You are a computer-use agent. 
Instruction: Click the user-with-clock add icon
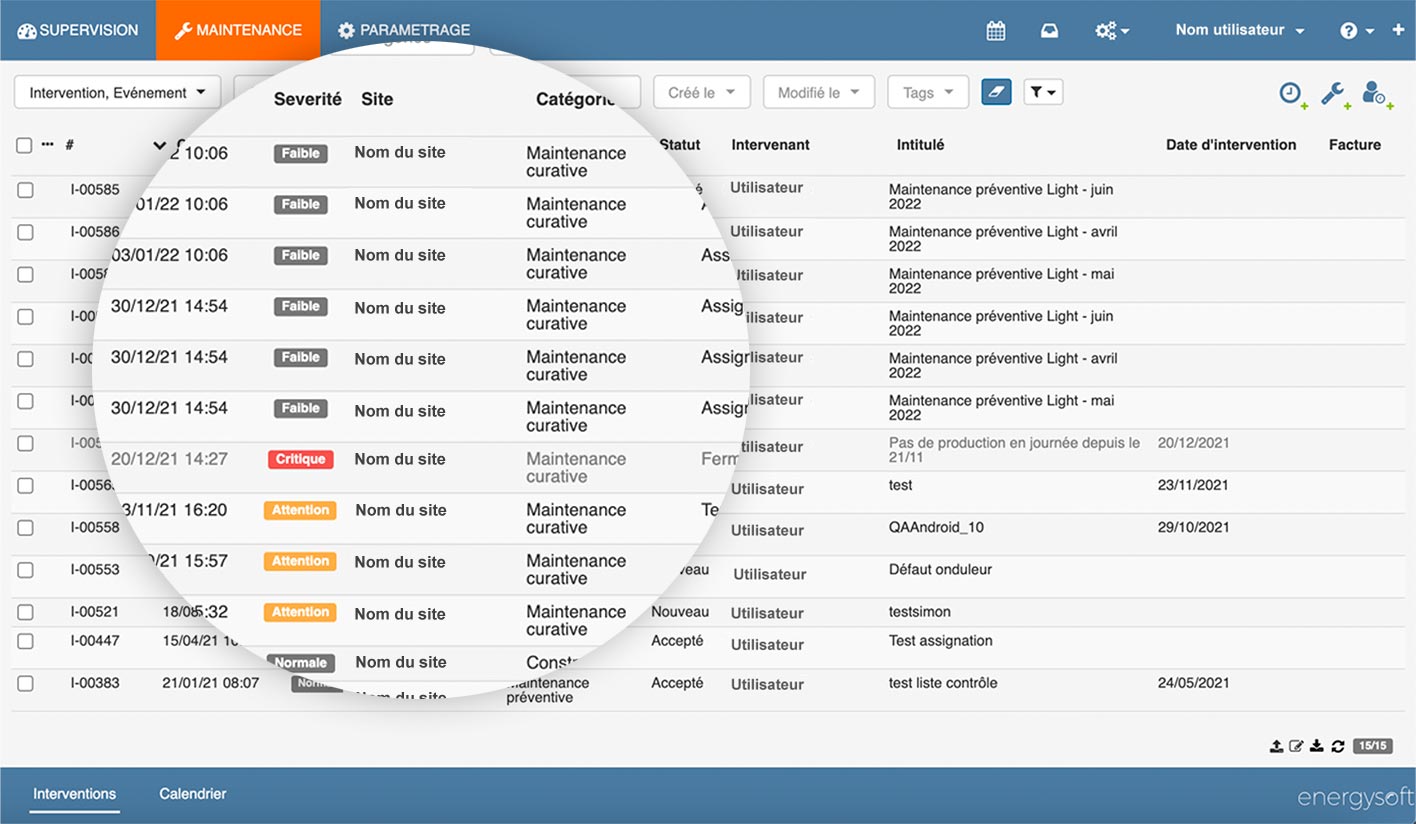pos(1376,93)
